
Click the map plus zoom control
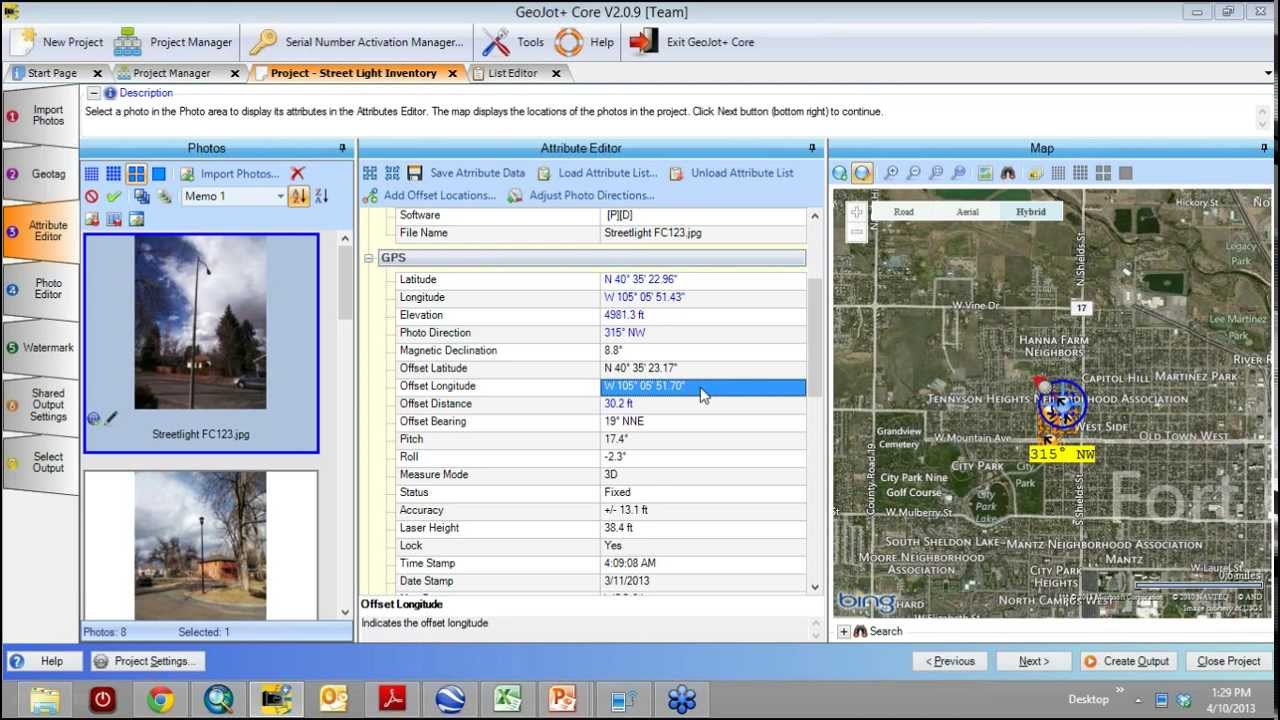[856, 212]
